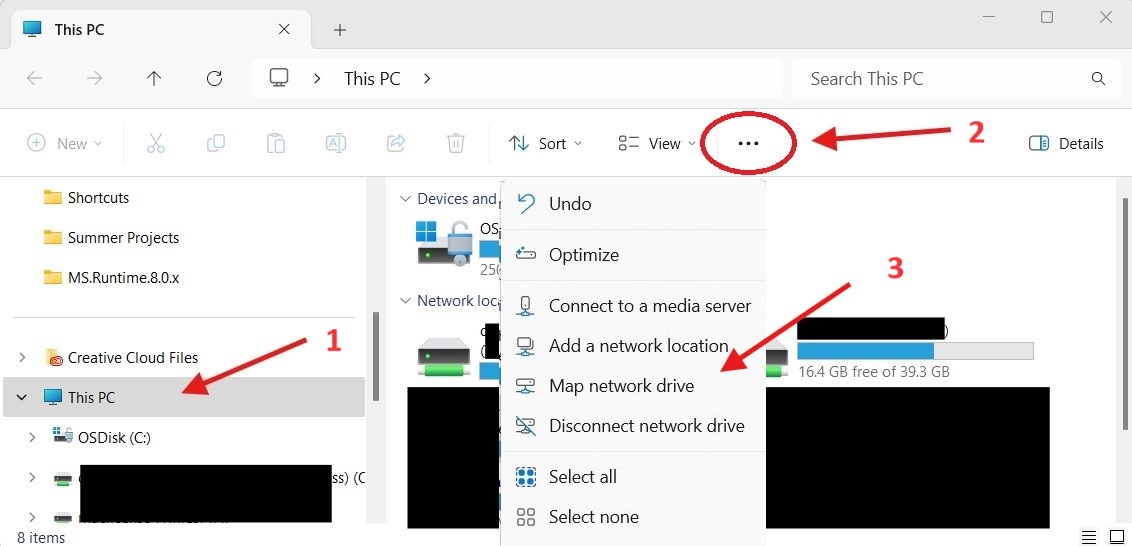Switch to details list view icon
This screenshot has height=546, width=1132.
1089,537
